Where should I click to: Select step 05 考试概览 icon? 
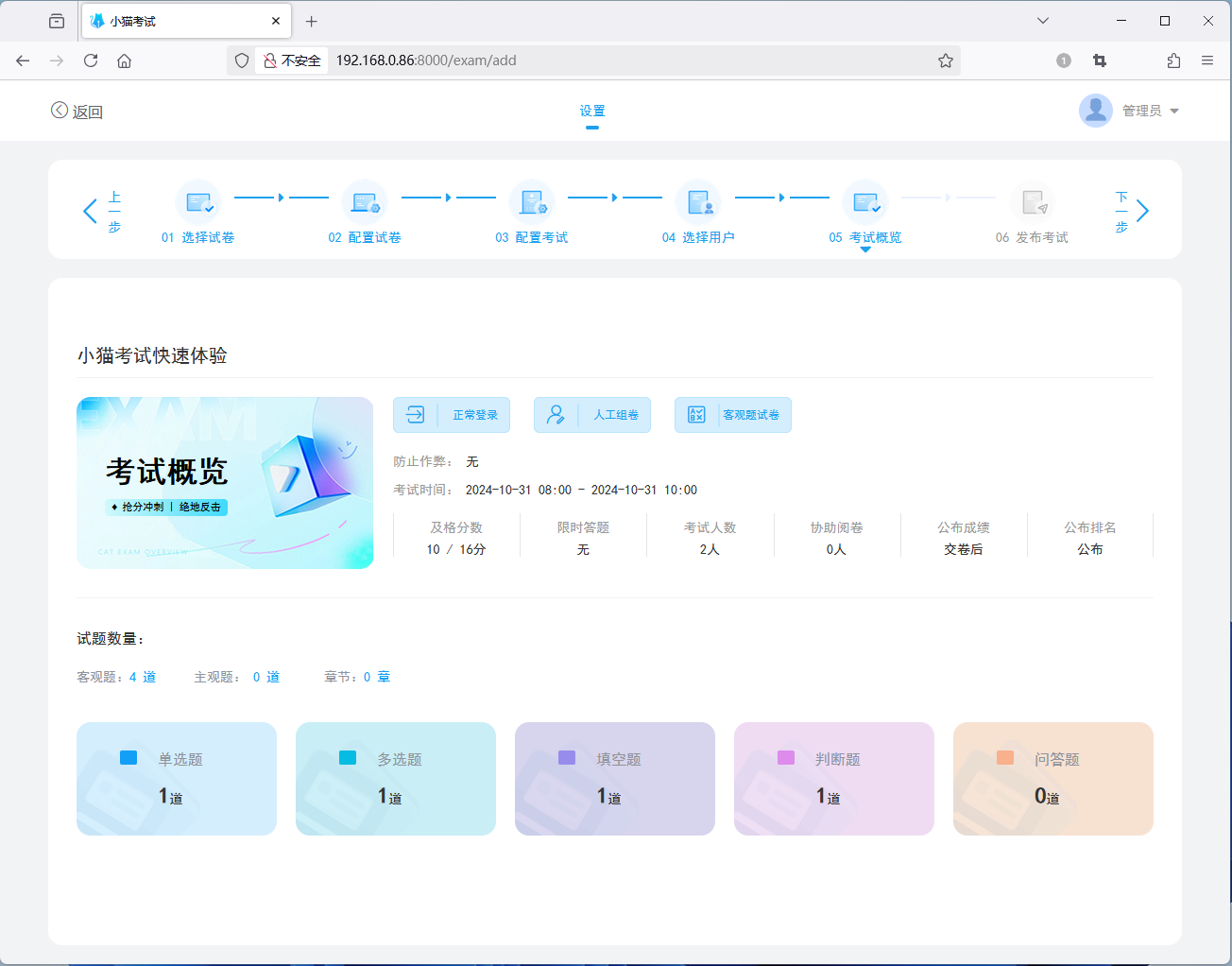[865, 202]
